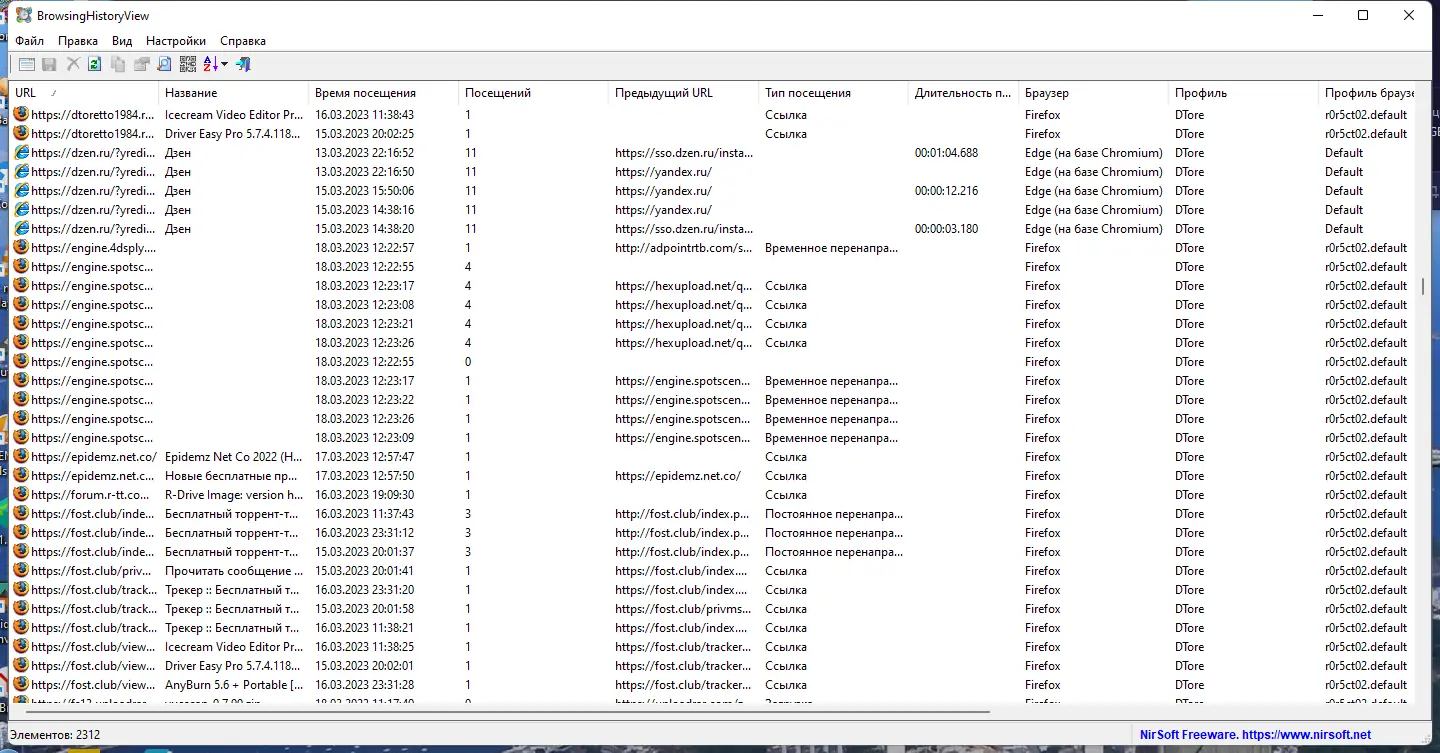Click the Delete (X) toolbar icon
This screenshot has width=1440, height=753.
click(x=73, y=65)
